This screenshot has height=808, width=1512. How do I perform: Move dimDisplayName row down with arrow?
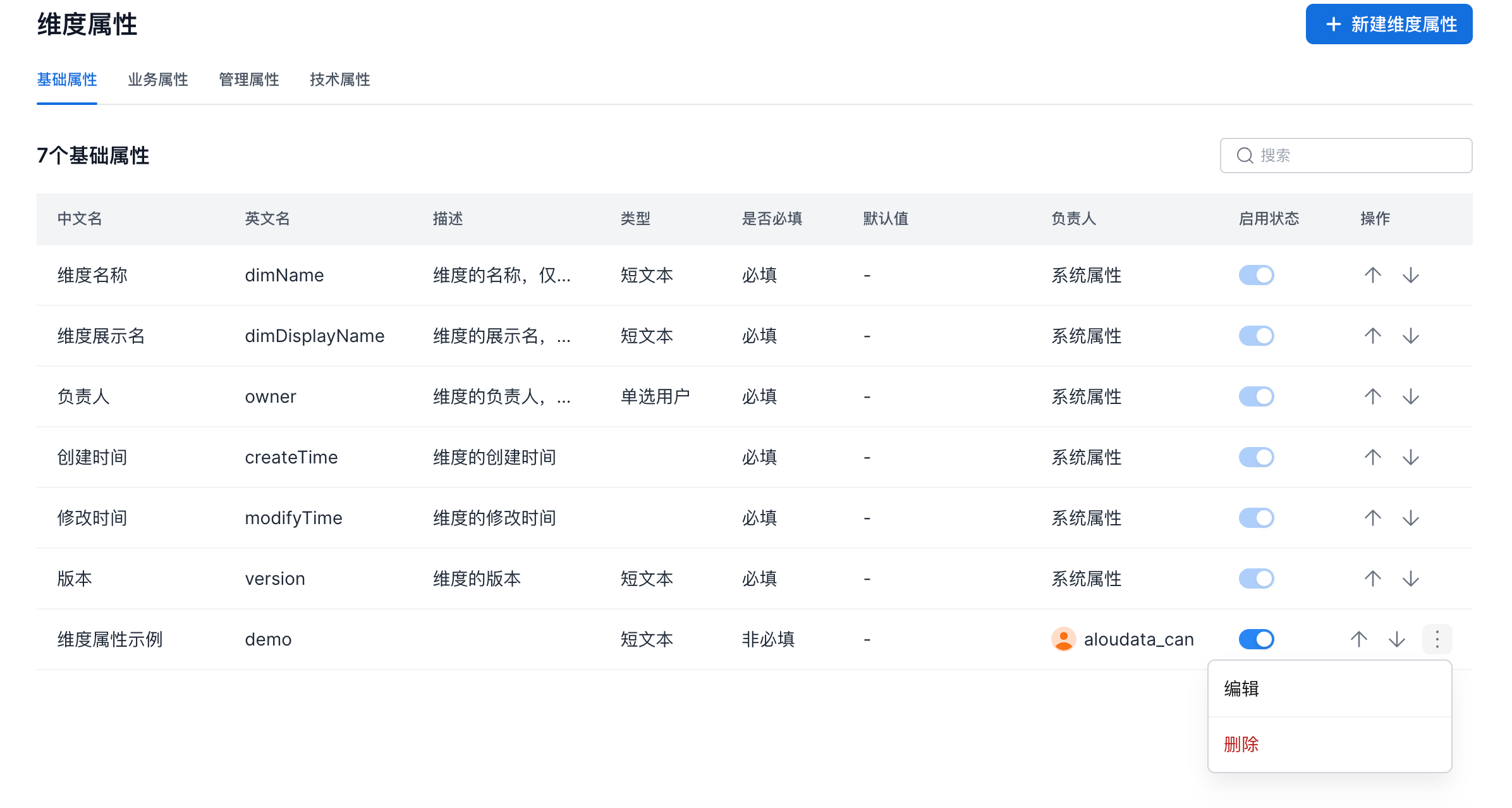(x=1410, y=336)
